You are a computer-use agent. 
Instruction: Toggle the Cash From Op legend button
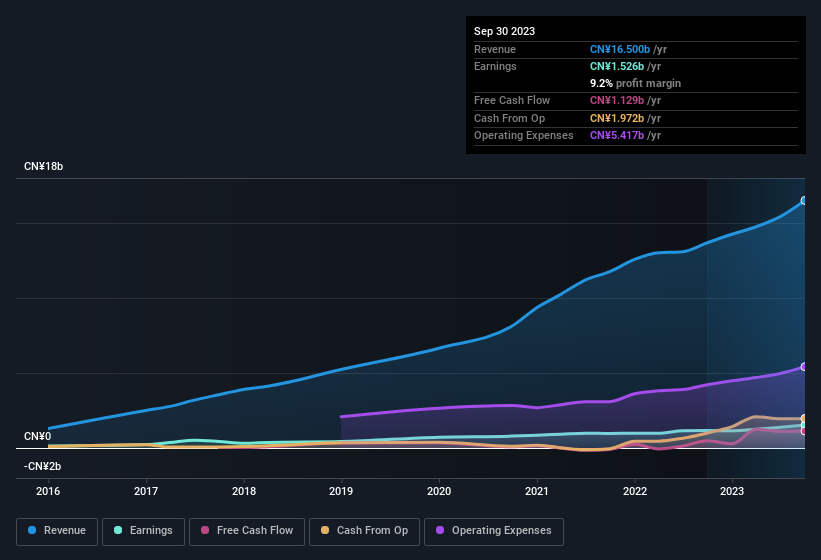click(x=364, y=531)
